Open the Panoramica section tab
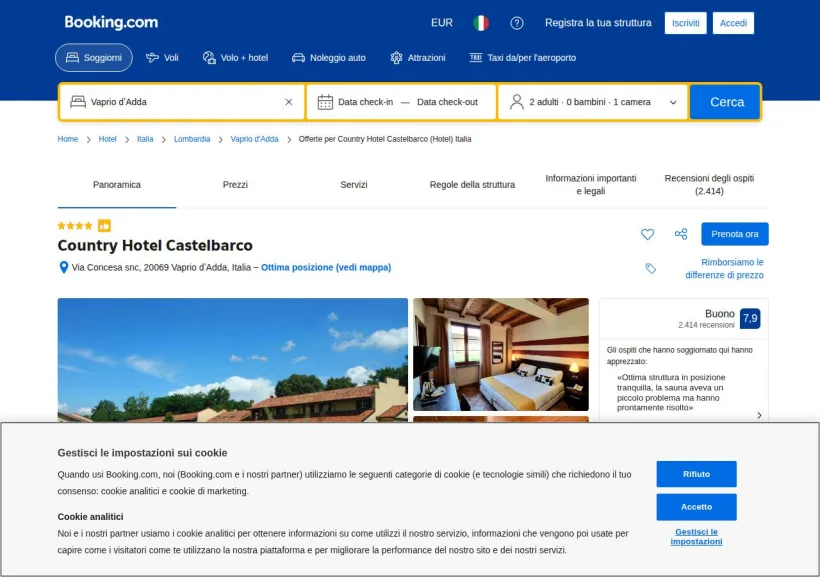Image resolution: width=820 pixels, height=577 pixels. point(117,185)
